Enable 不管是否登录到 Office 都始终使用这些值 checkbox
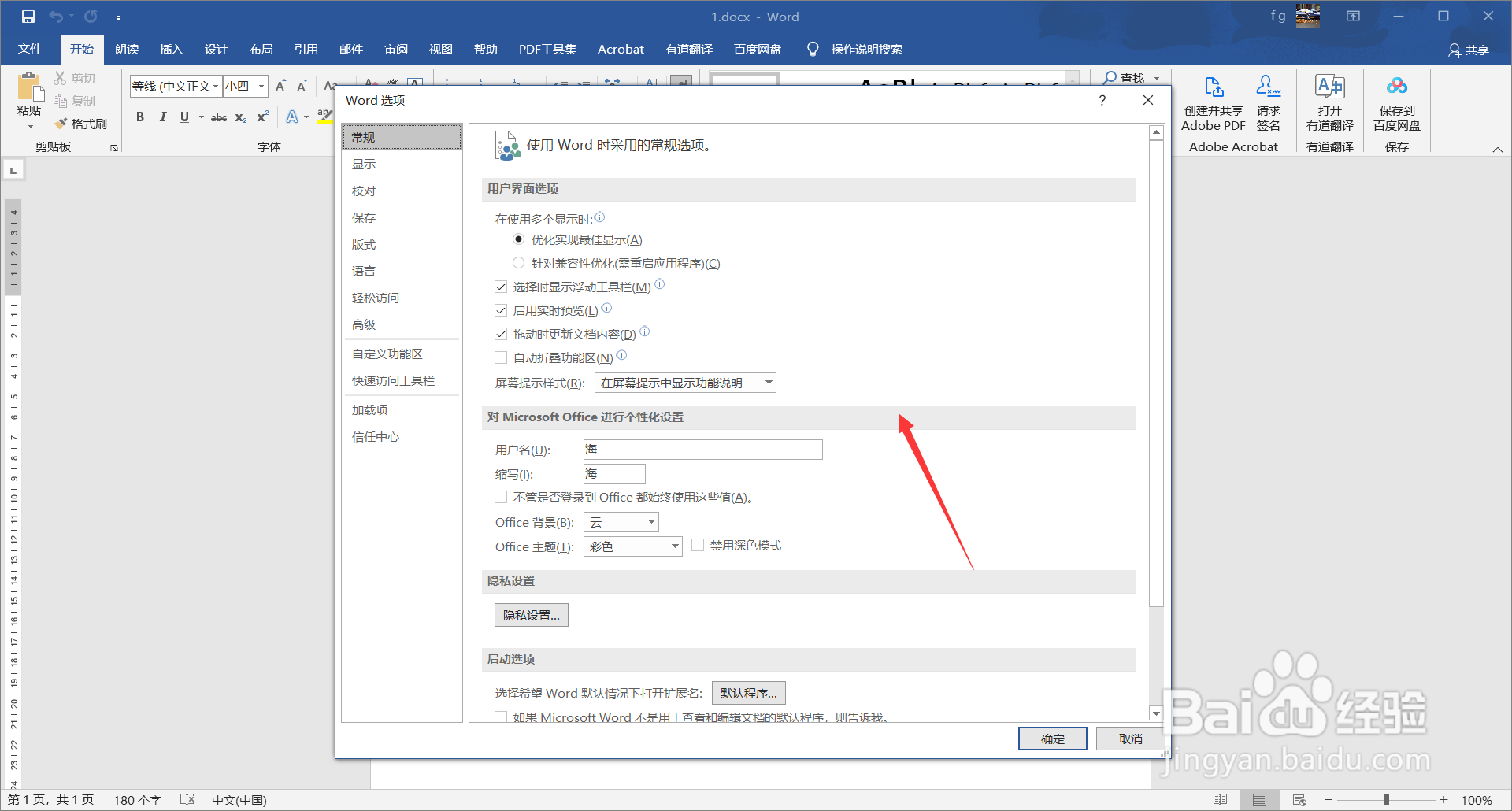The image size is (1512, 811). coord(501,497)
